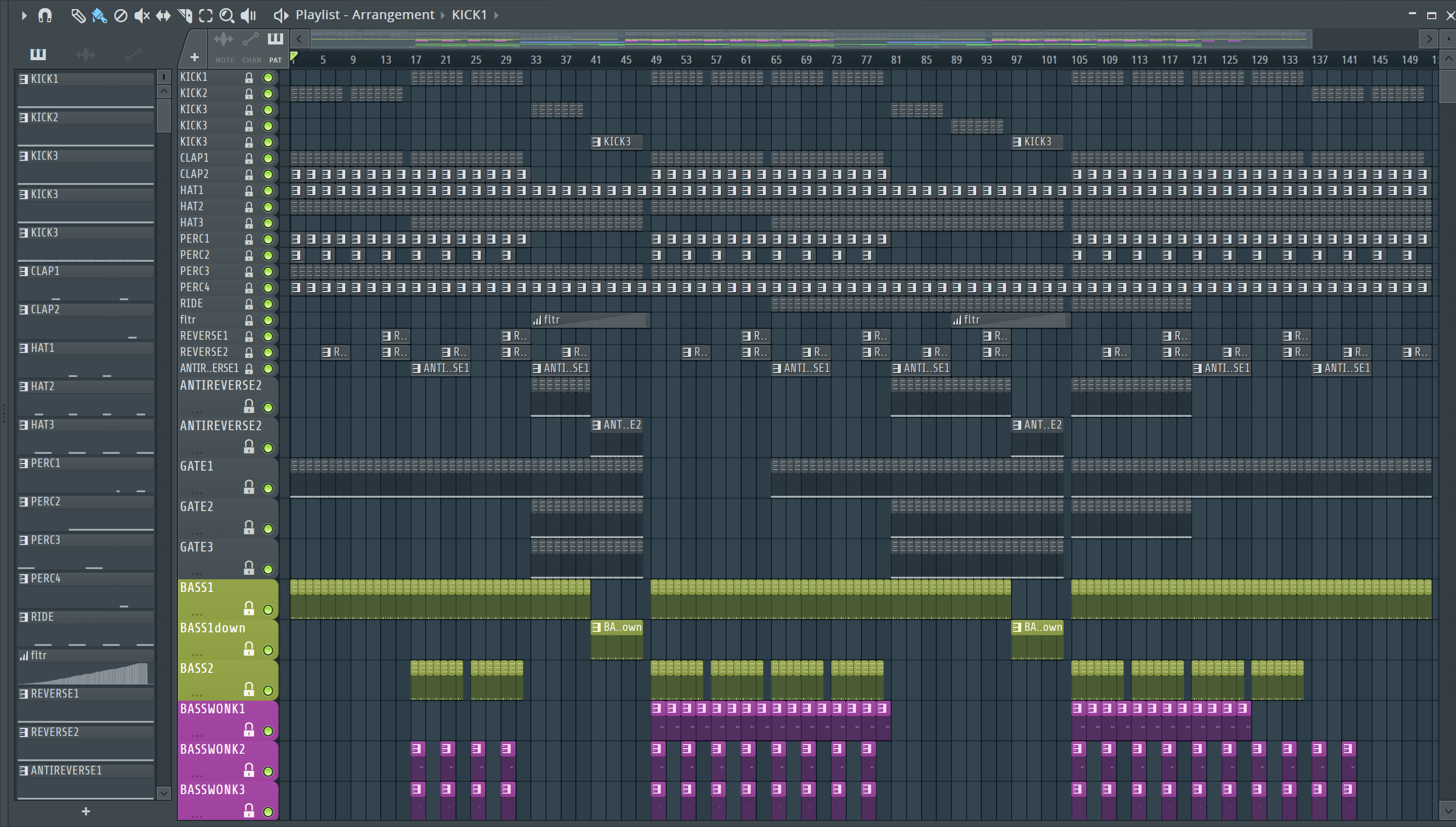
Task: Lock the PERC3 track
Action: tap(249, 271)
